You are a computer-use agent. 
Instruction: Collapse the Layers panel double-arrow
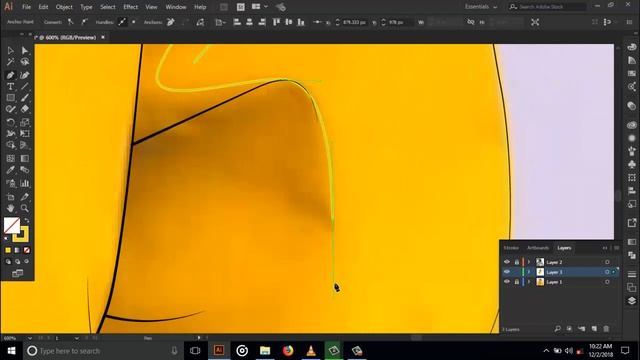pyautogui.click(x=605, y=248)
